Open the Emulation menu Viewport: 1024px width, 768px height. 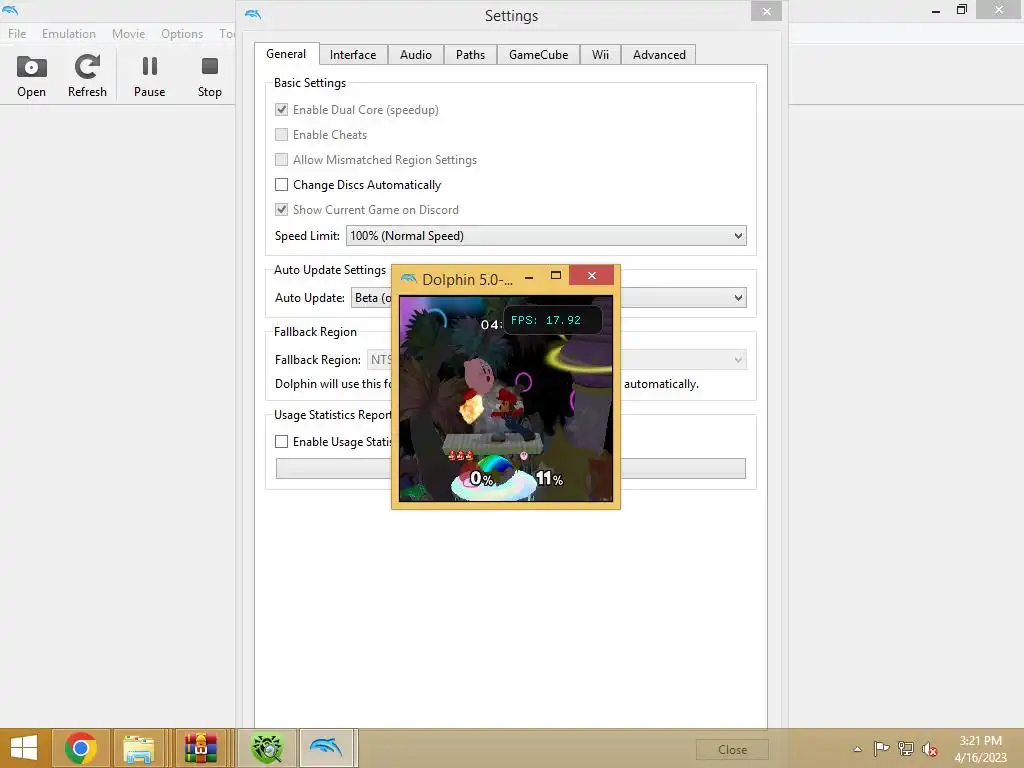(69, 34)
